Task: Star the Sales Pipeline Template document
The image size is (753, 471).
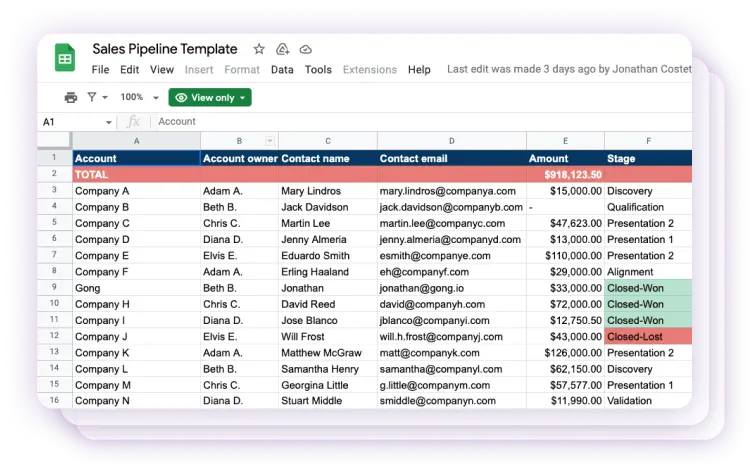Action: [259, 49]
